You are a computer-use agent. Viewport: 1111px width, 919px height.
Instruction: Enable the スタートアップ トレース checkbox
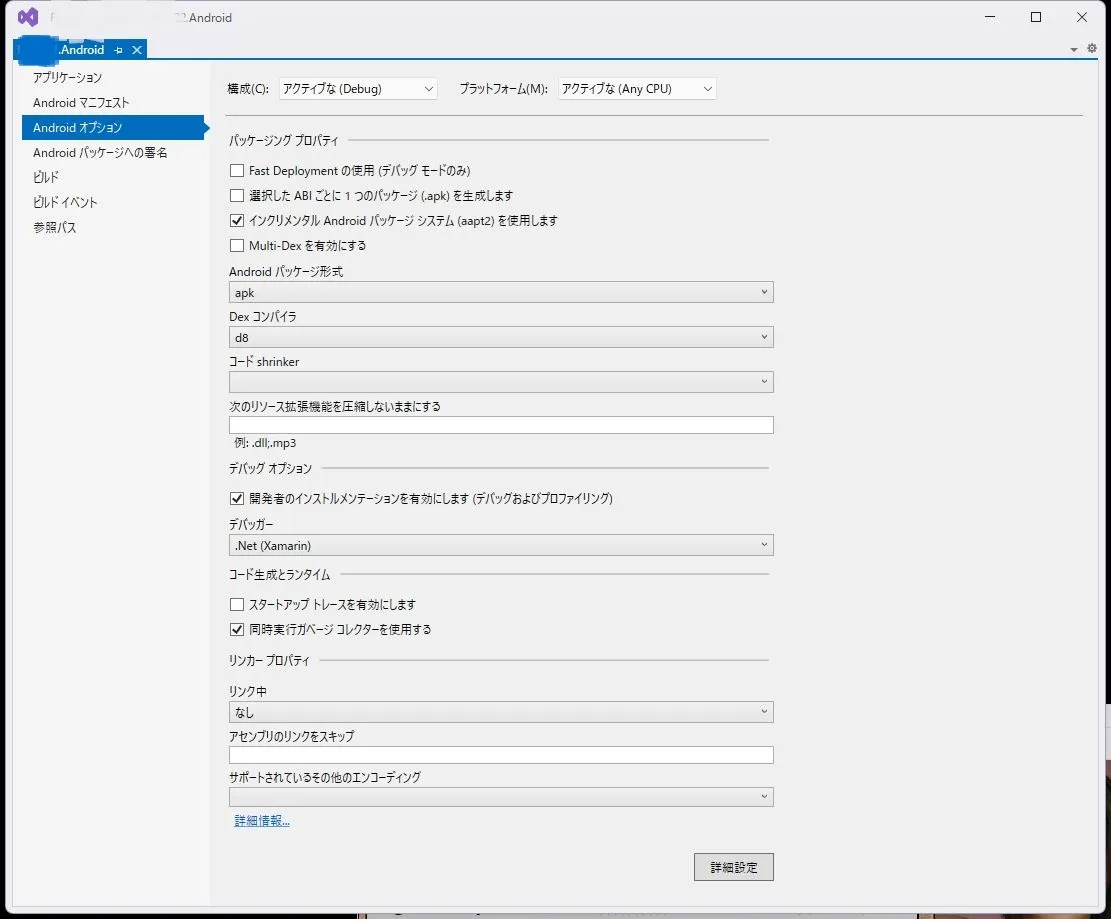click(x=237, y=604)
